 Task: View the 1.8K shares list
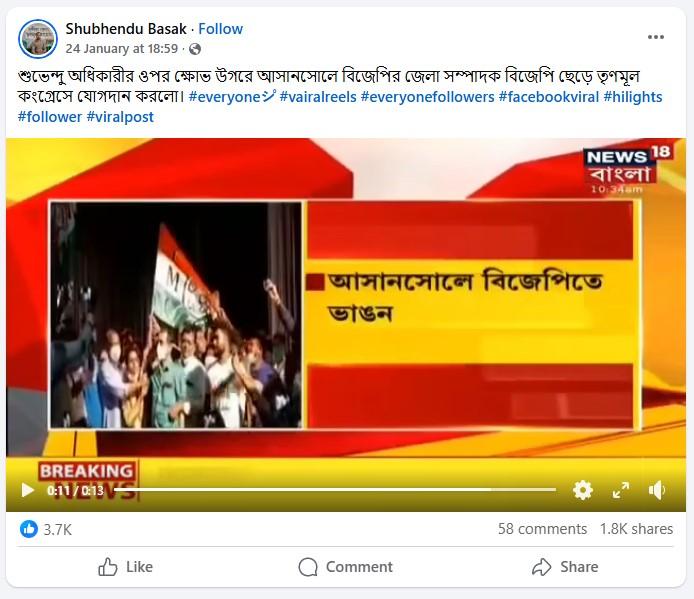point(636,529)
